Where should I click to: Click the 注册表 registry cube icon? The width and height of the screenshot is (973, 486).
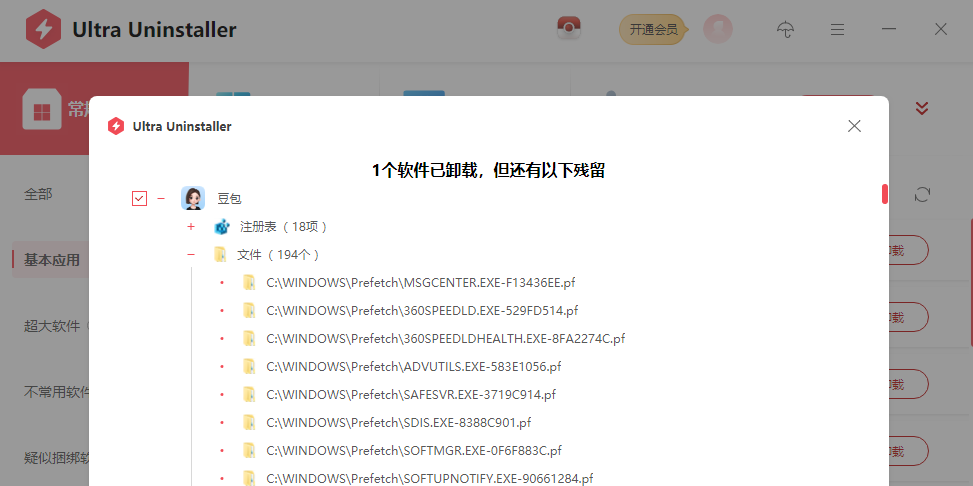[222, 227]
